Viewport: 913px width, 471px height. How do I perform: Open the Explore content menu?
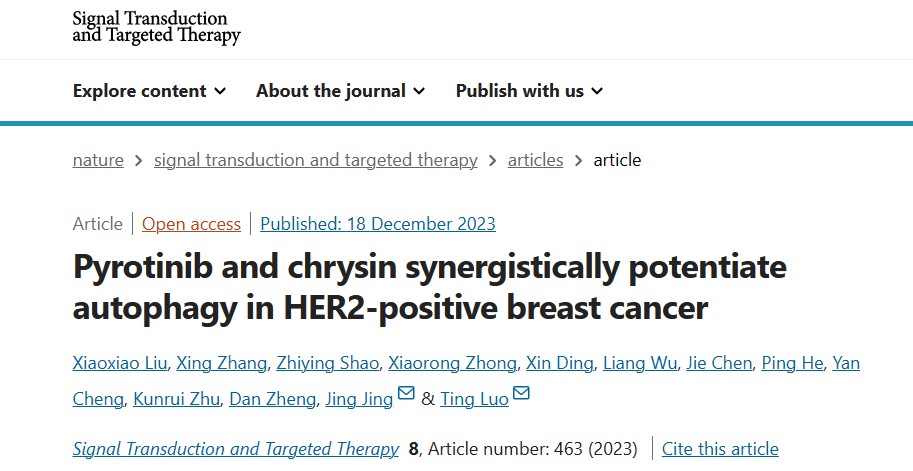pos(150,91)
